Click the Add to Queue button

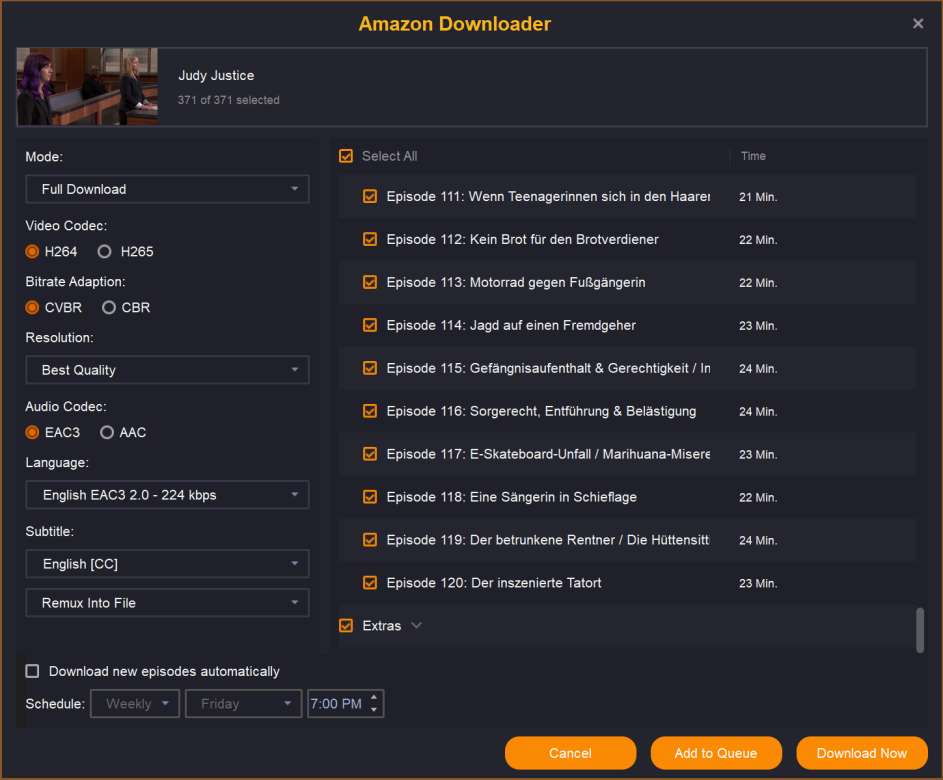coord(715,753)
